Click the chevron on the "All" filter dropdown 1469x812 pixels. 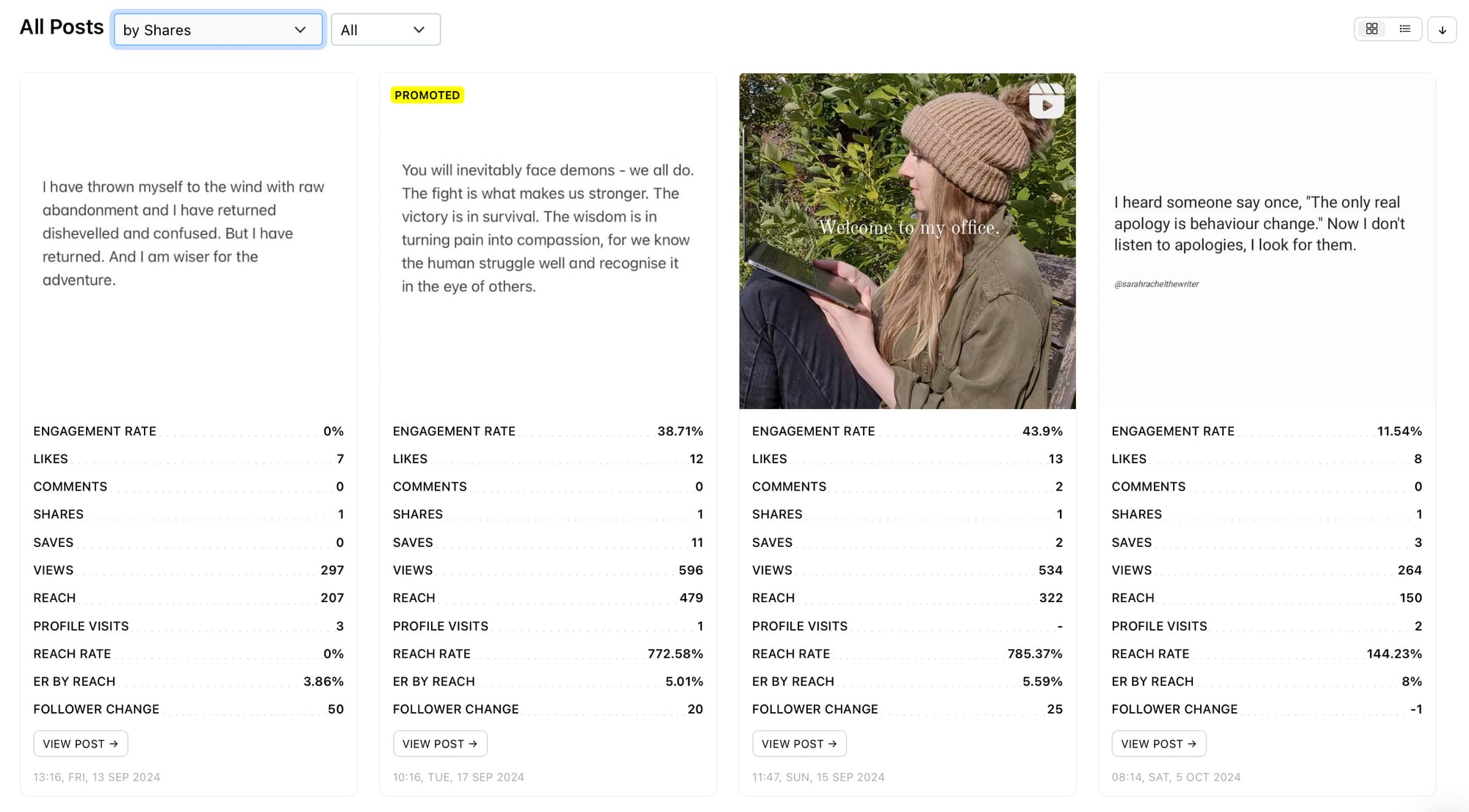click(x=419, y=29)
